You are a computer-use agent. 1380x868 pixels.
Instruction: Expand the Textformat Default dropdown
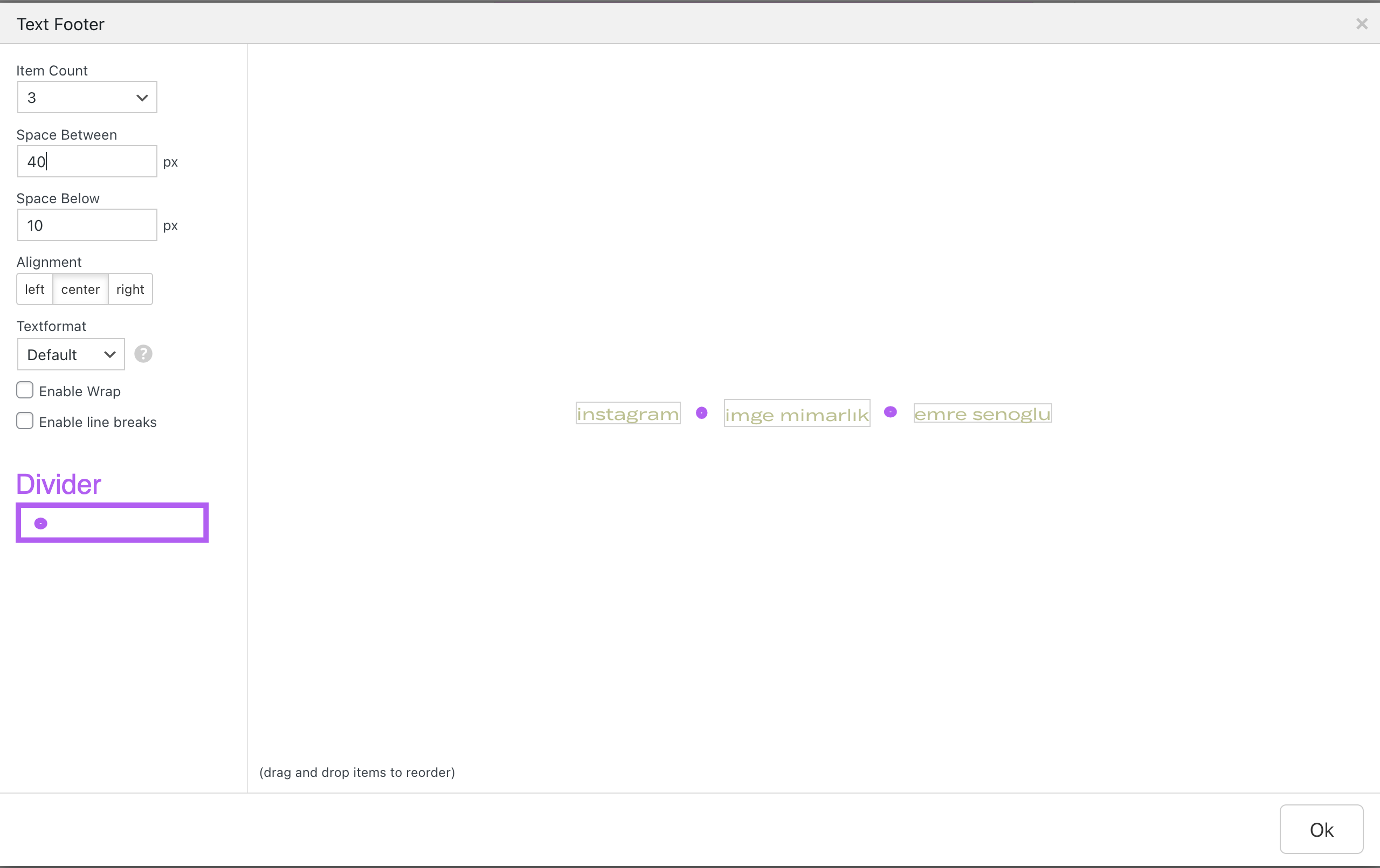[x=71, y=354]
